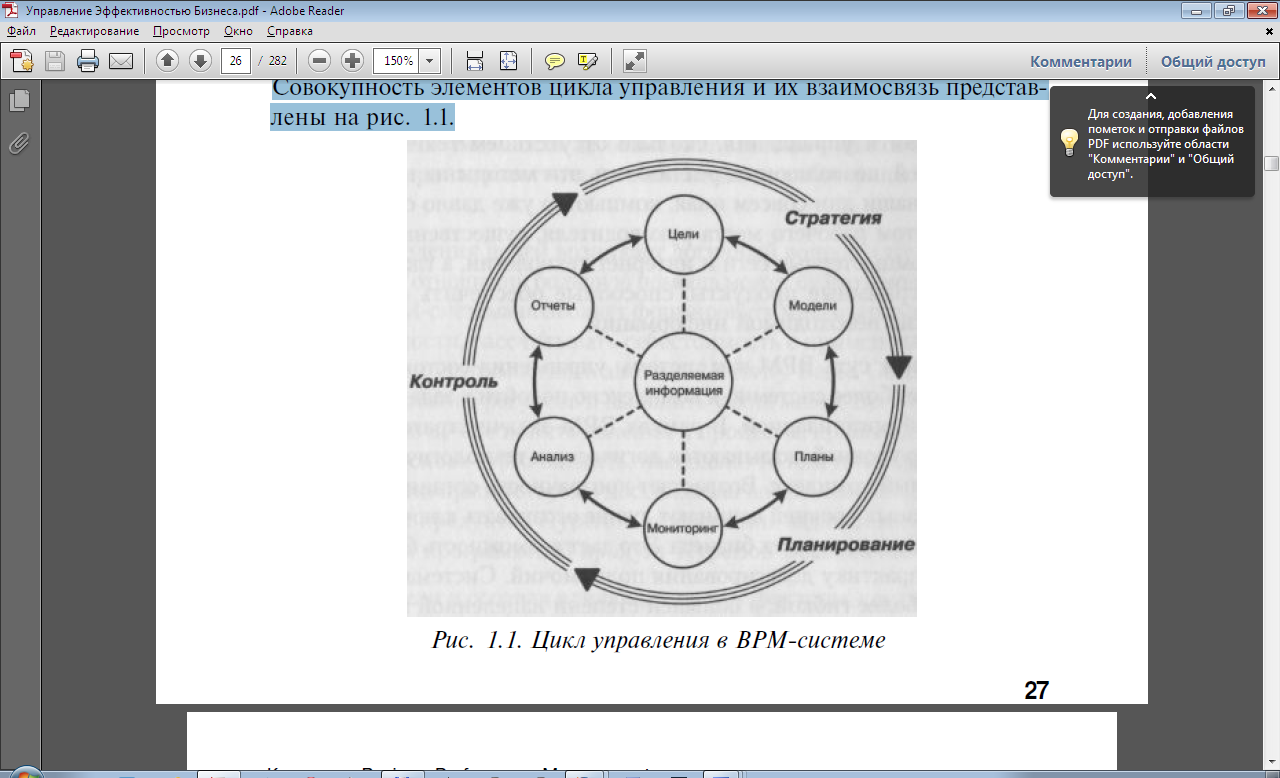Open the Справка menu
Image resolution: width=1280 pixels, height=778 pixels.
point(290,31)
